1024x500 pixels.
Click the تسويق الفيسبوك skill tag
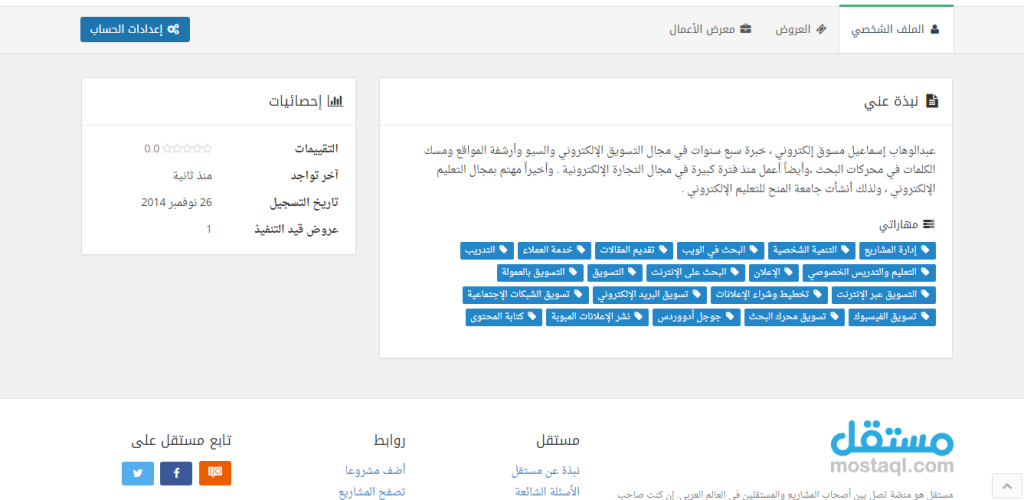click(x=892, y=317)
